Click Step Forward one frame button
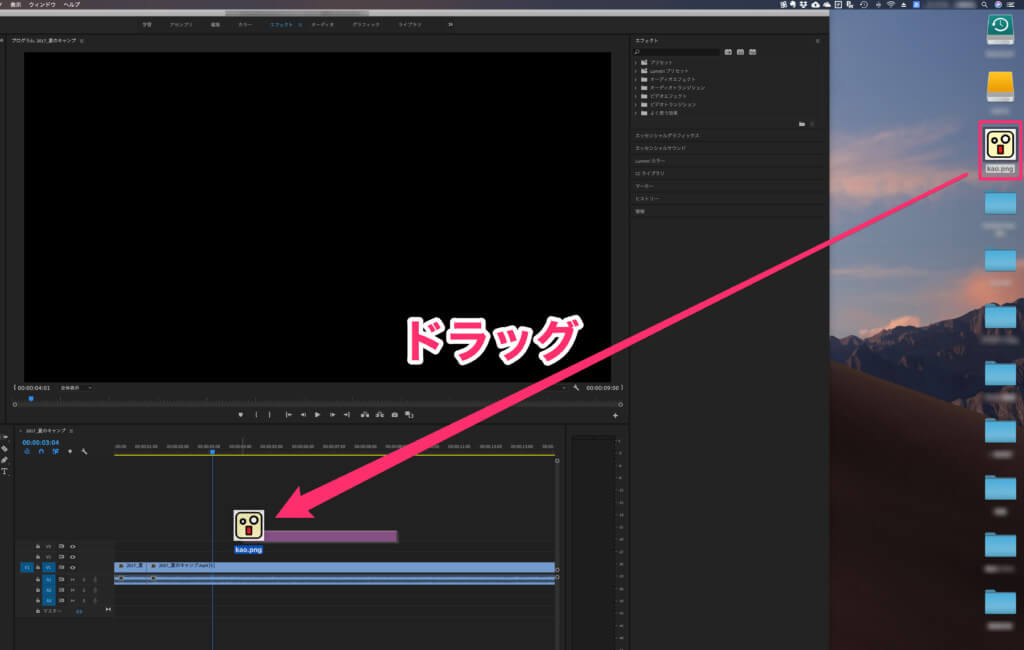The height and width of the screenshot is (650, 1024). (x=331, y=414)
